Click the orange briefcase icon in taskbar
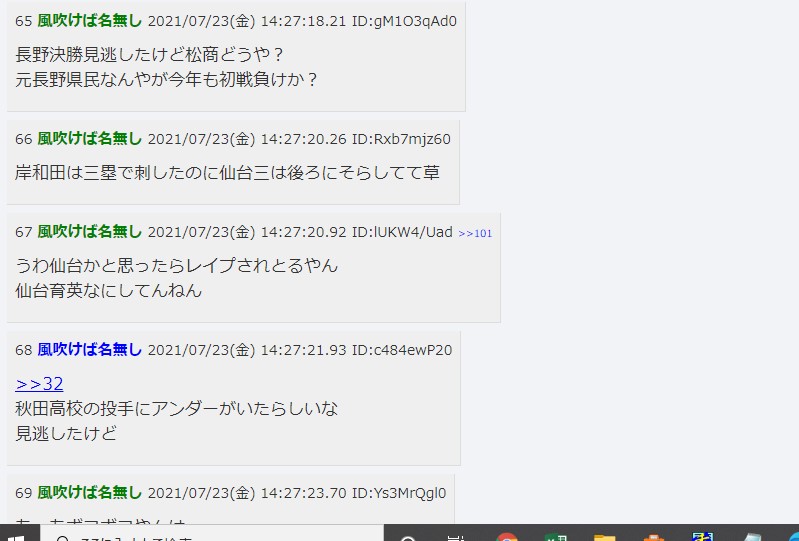The image size is (799, 541). pos(654,537)
